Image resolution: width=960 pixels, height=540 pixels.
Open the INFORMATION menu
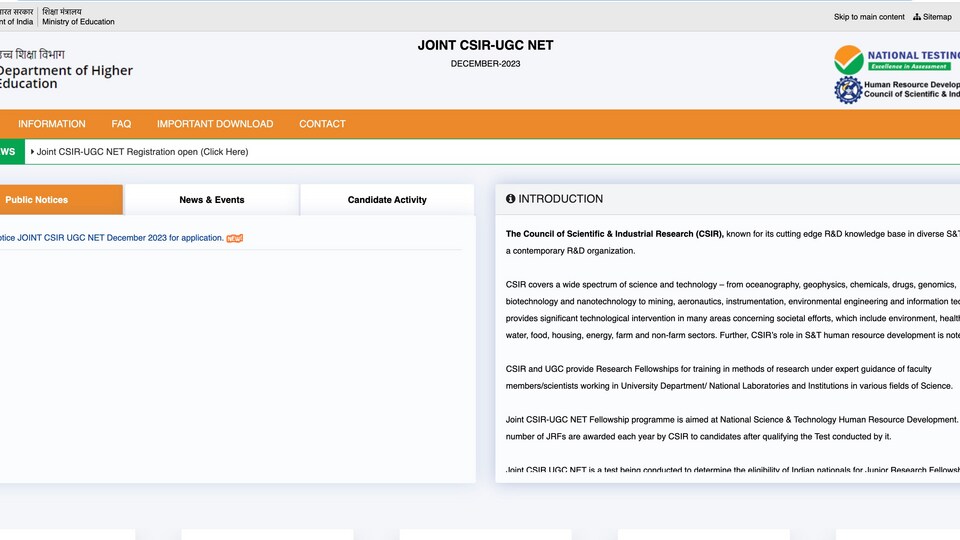click(51, 124)
